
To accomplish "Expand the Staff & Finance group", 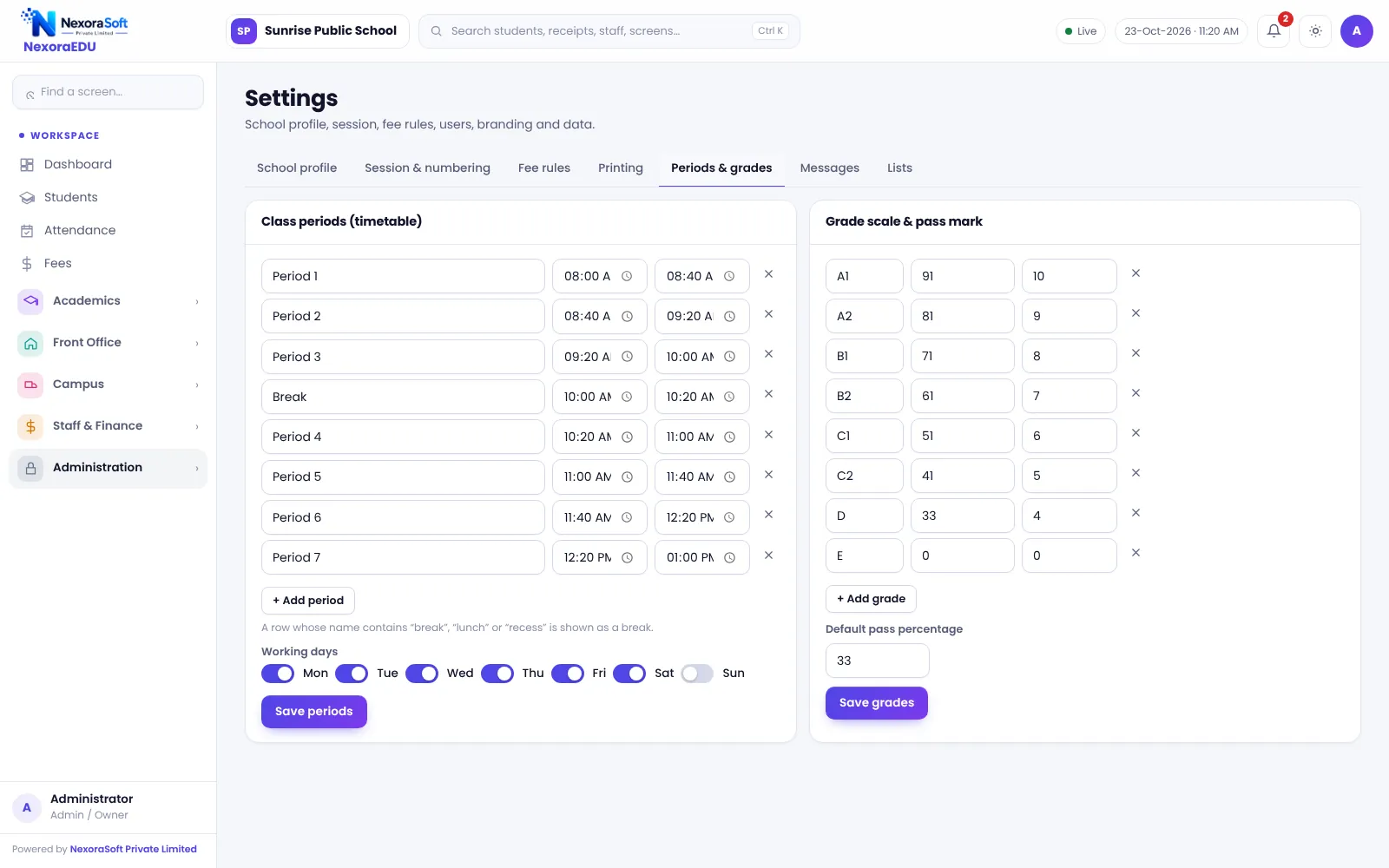I will [x=108, y=426].
